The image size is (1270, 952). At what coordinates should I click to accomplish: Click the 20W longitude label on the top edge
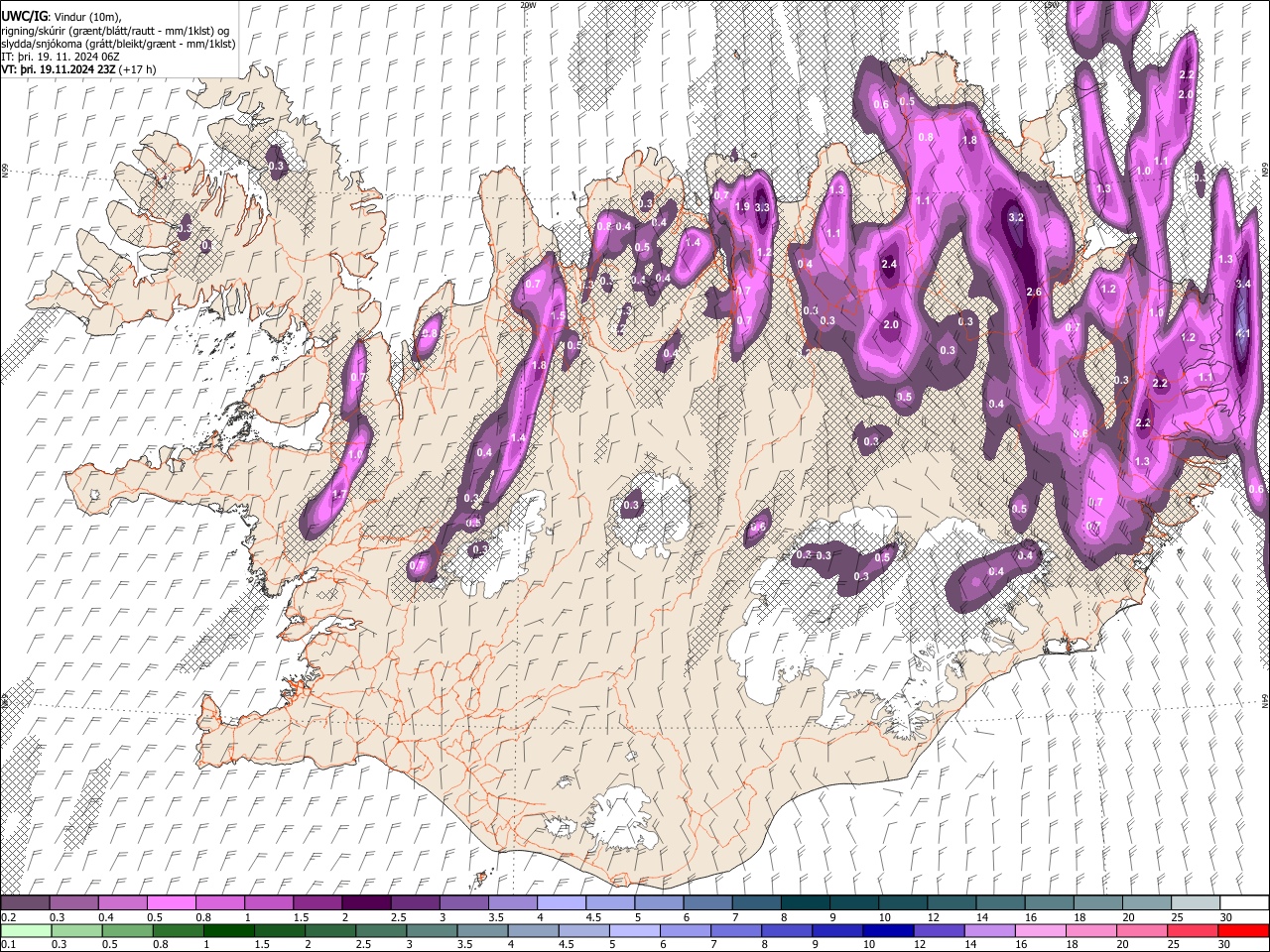[x=528, y=5]
